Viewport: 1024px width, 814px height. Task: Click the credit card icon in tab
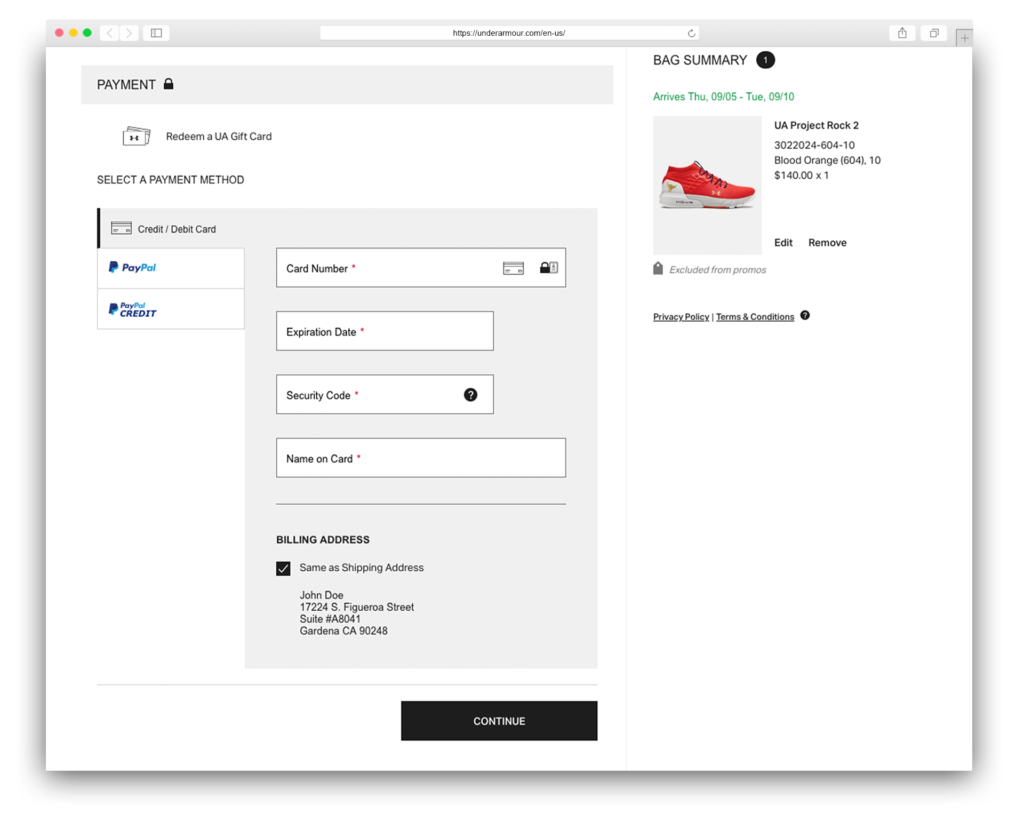pos(121,228)
